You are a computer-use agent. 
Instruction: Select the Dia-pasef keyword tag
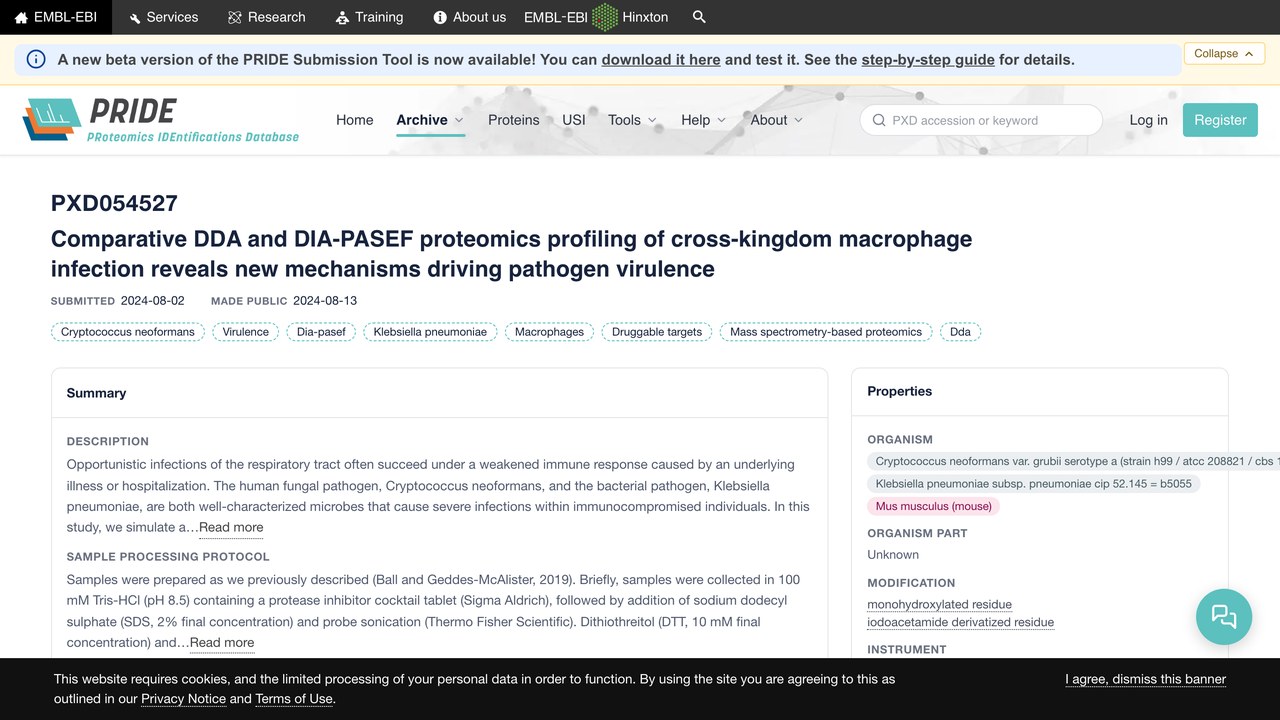[x=321, y=332]
